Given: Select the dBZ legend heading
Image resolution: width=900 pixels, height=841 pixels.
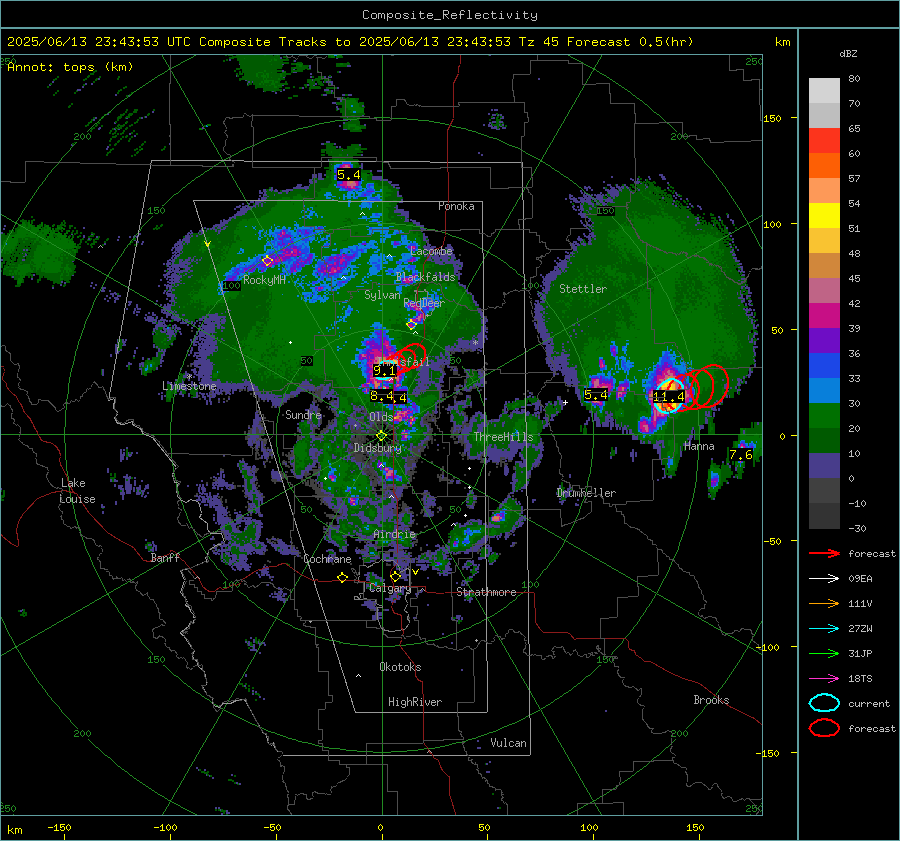Looking at the screenshot, I should point(848,53).
